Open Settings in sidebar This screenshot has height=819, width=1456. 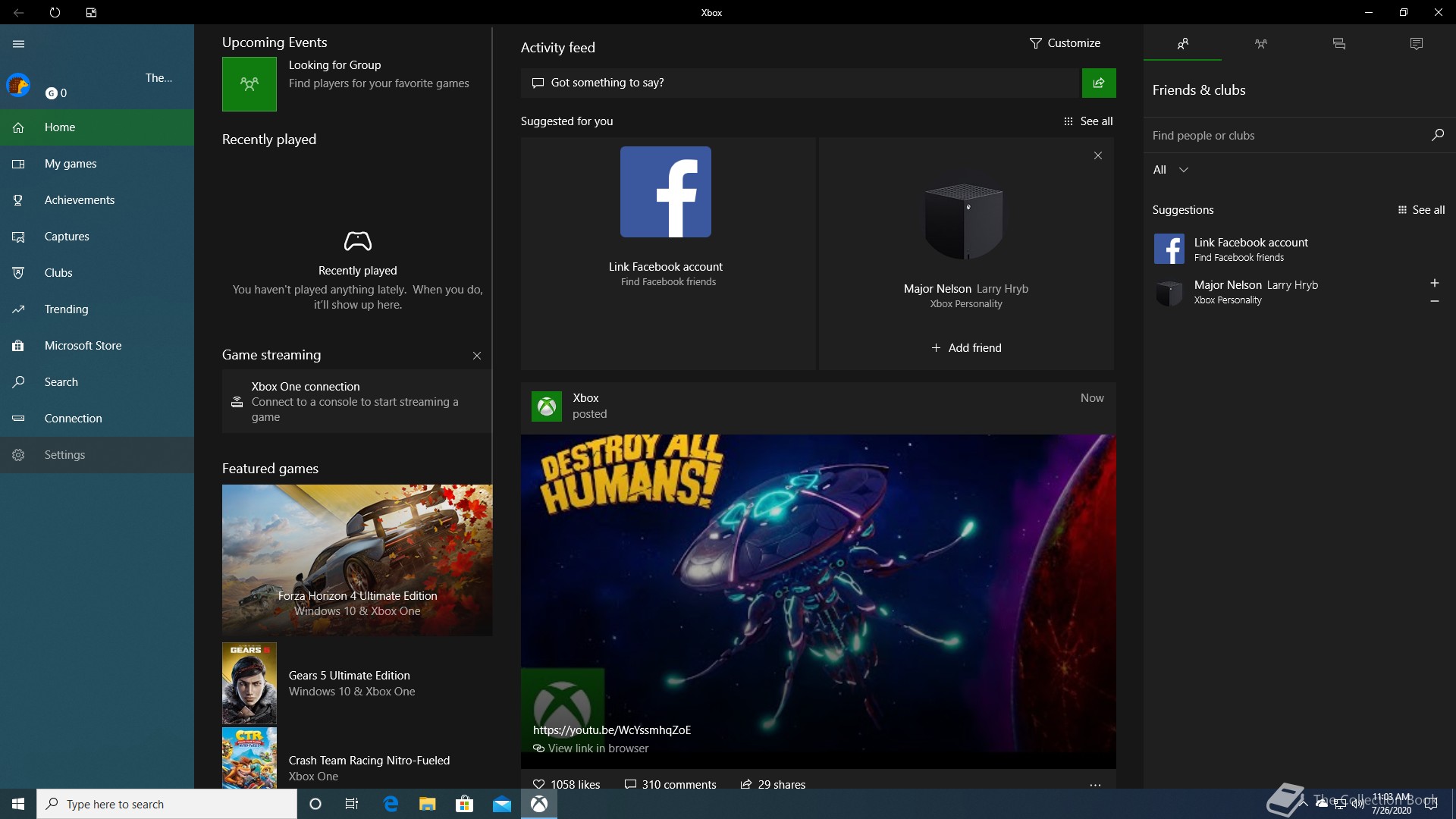tap(97, 455)
